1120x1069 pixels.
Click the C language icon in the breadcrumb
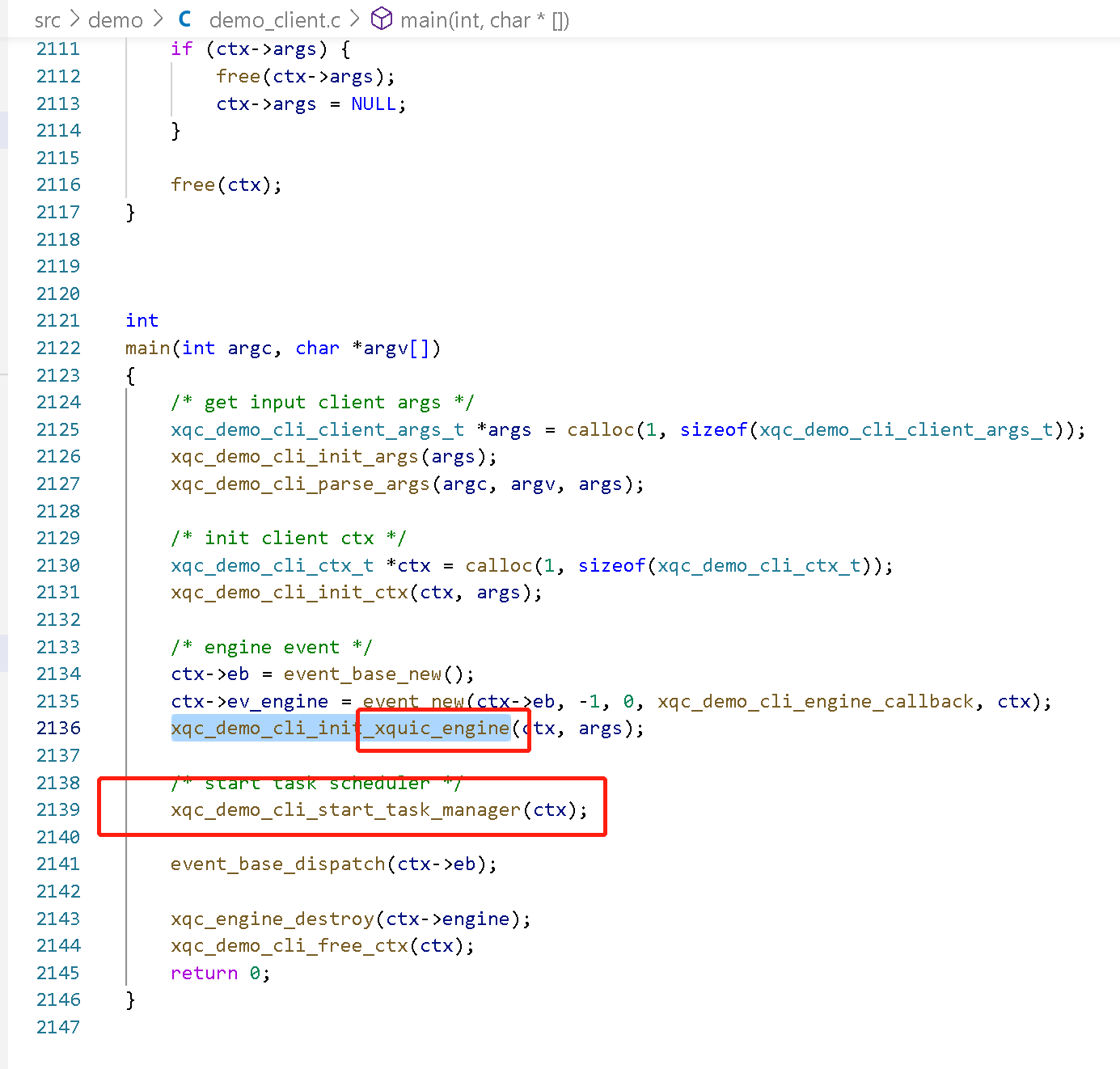(184, 19)
